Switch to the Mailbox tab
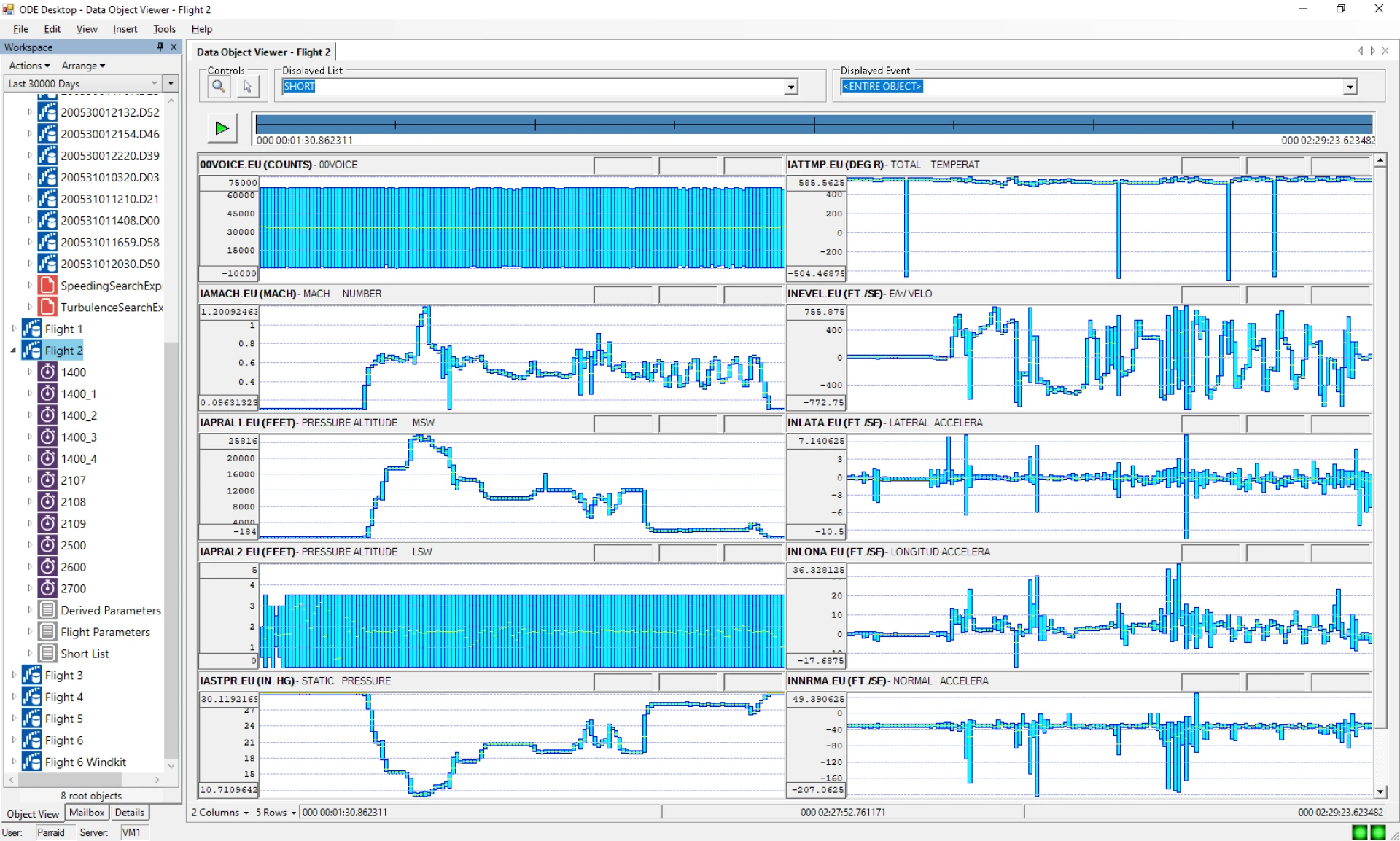 [87, 813]
